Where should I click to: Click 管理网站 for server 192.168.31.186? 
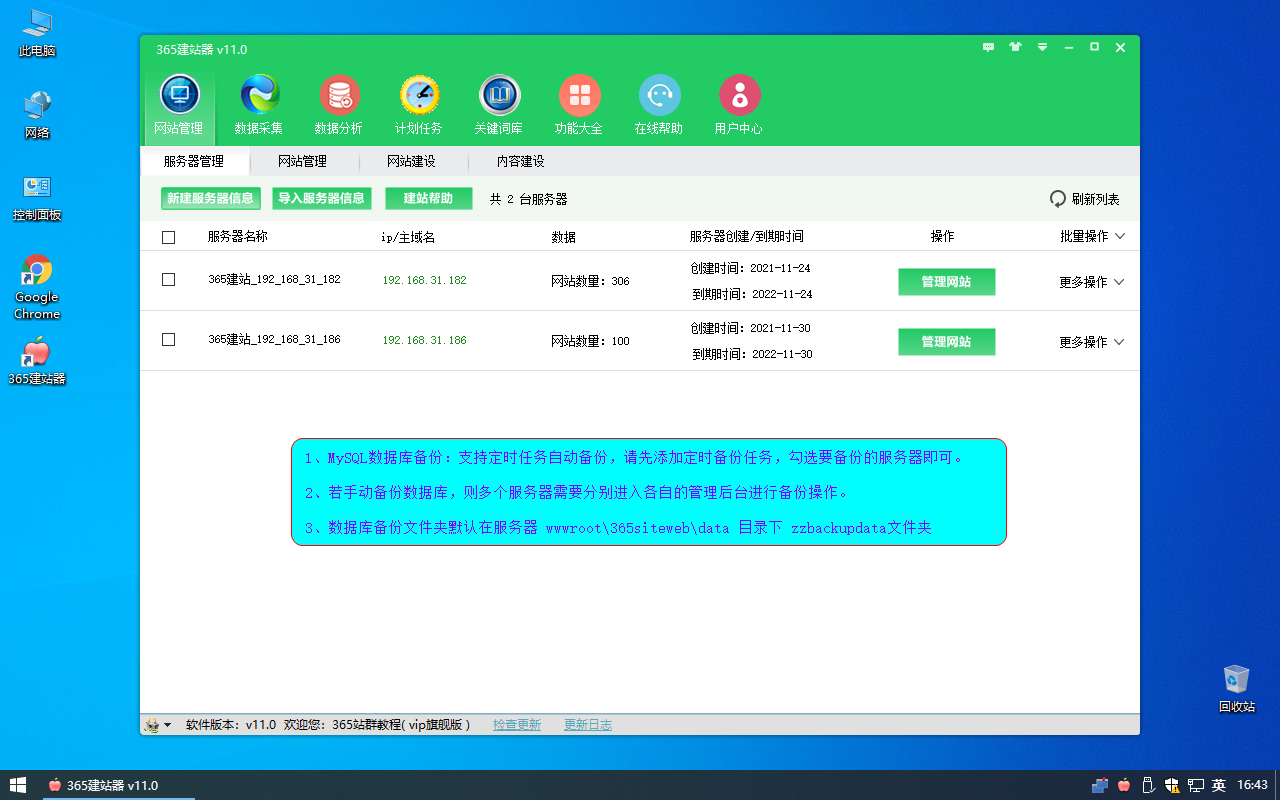coord(946,342)
